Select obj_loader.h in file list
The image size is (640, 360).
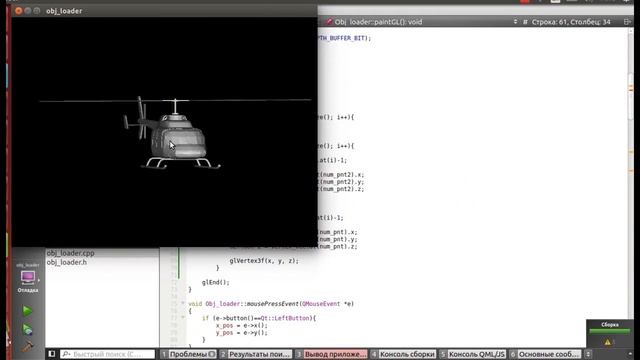(x=67, y=262)
